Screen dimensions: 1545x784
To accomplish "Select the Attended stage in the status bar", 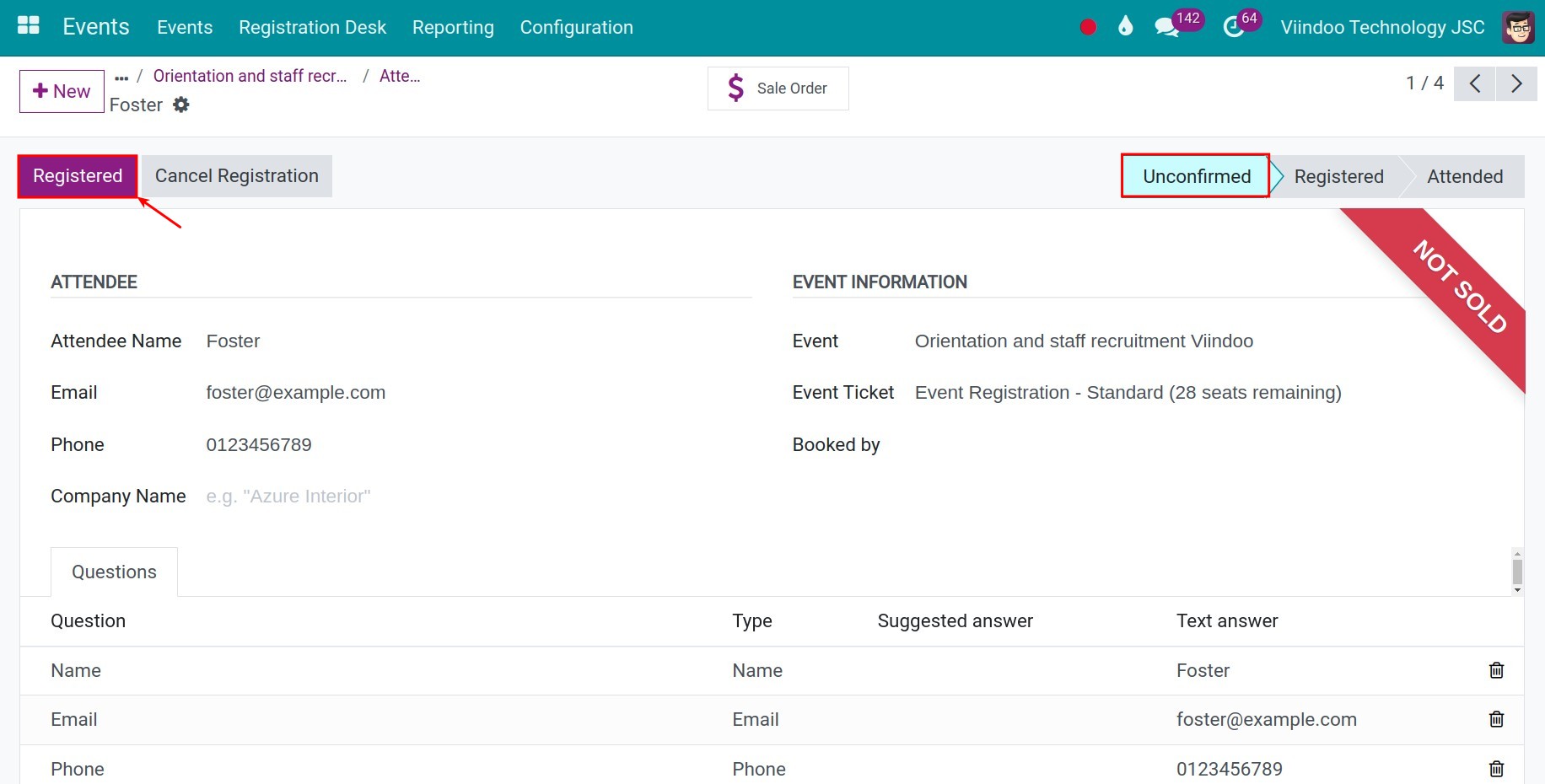I will tap(1465, 176).
